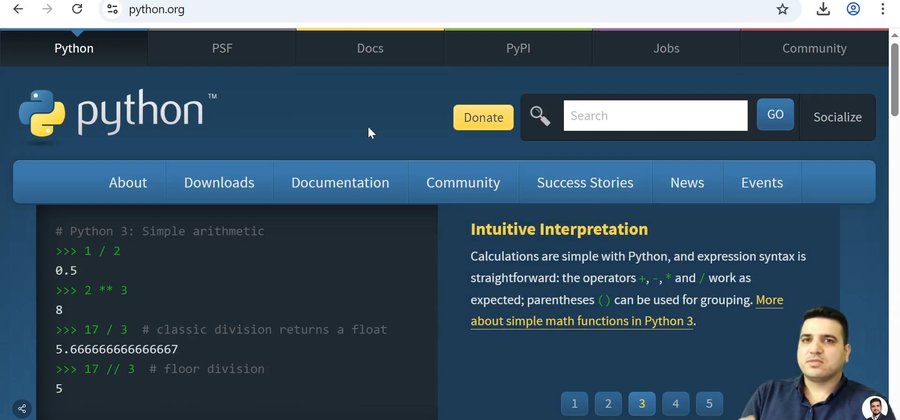Open the Events navigation menu
Image resolution: width=900 pixels, height=420 pixels.
762,182
